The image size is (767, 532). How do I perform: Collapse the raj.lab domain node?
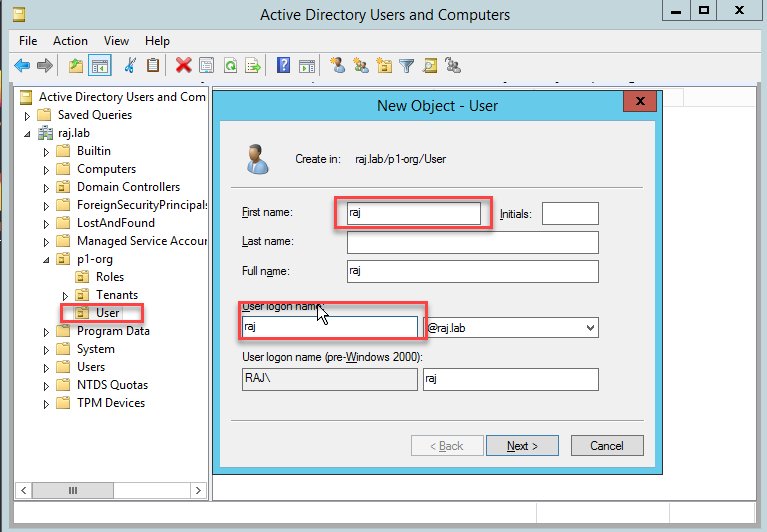(27, 133)
